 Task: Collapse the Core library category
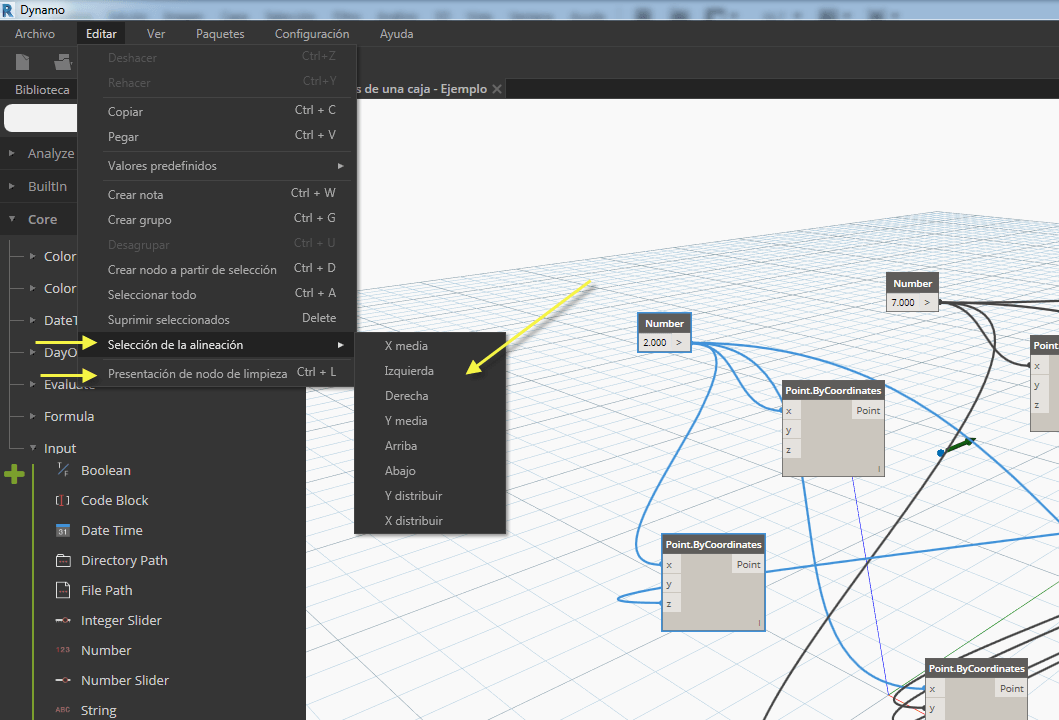pos(11,219)
